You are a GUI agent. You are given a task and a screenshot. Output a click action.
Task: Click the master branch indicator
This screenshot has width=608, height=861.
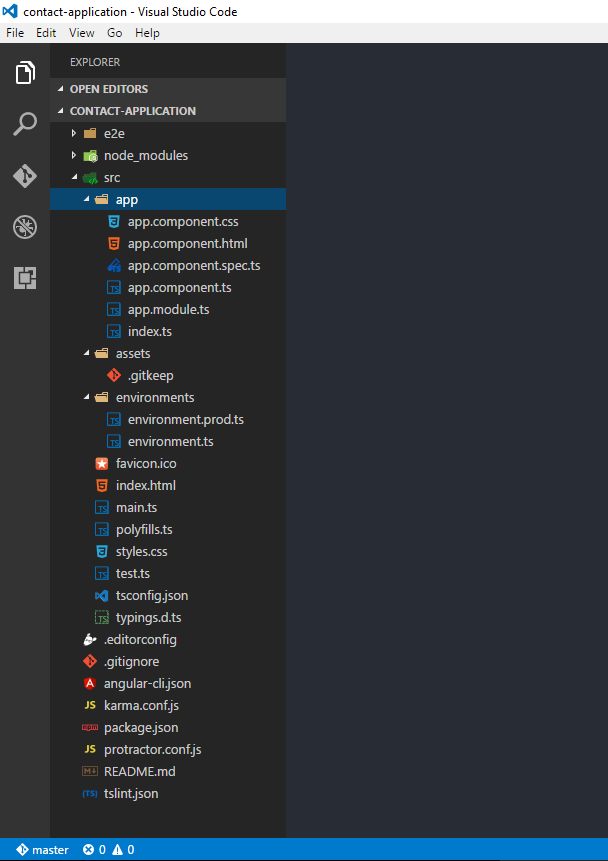coord(43,850)
